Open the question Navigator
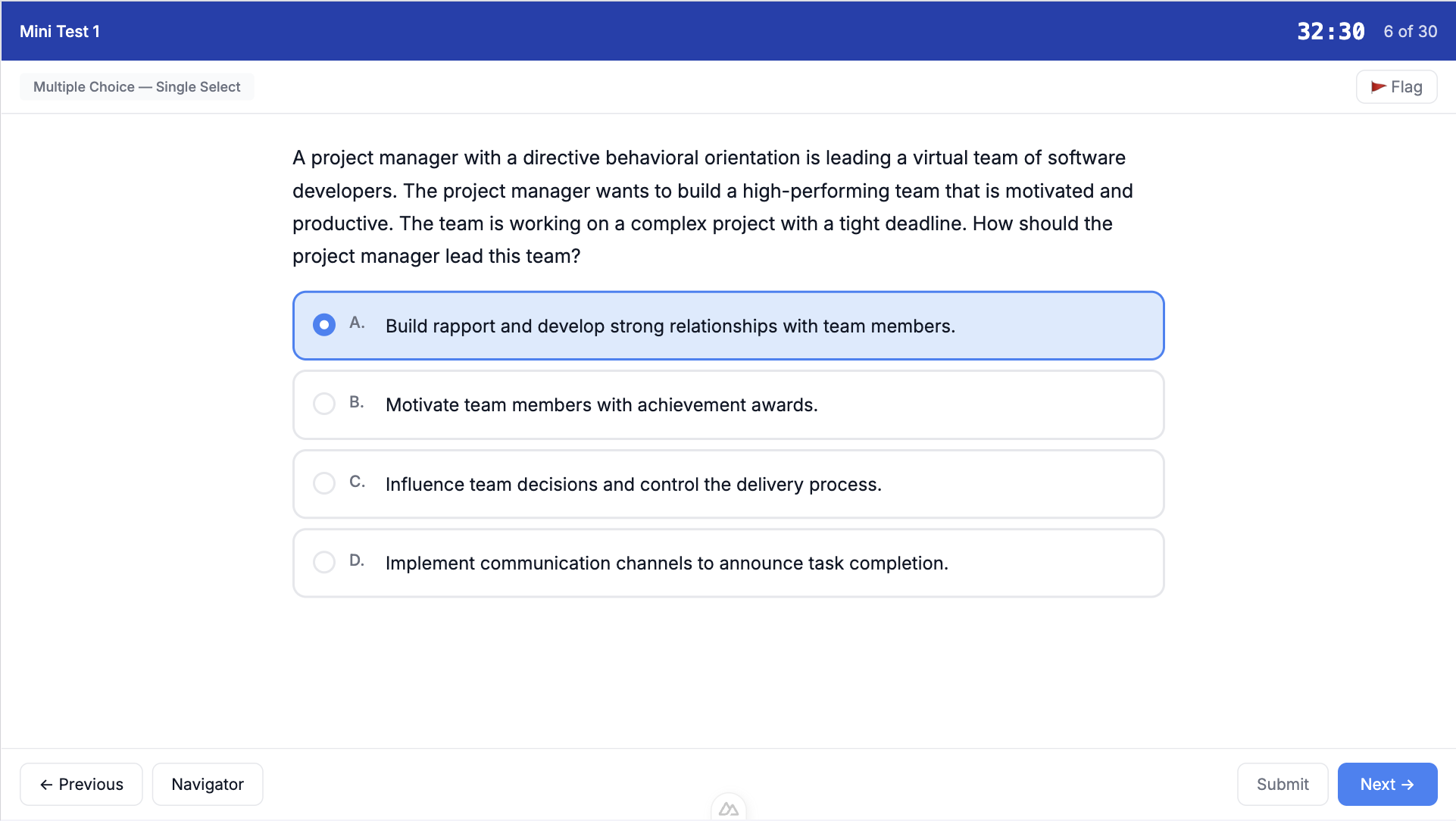The image size is (1456, 821). pyautogui.click(x=208, y=784)
